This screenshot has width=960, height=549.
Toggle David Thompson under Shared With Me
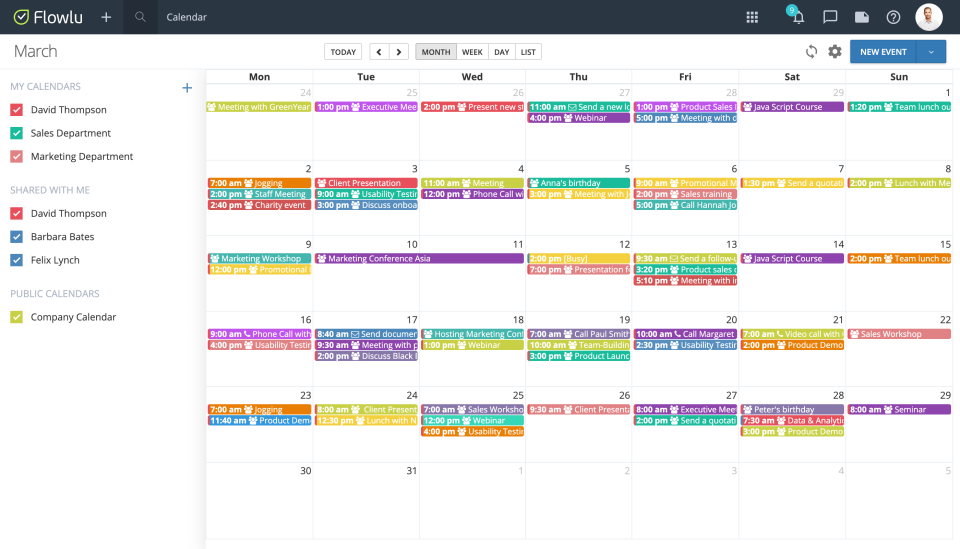pos(17,213)
